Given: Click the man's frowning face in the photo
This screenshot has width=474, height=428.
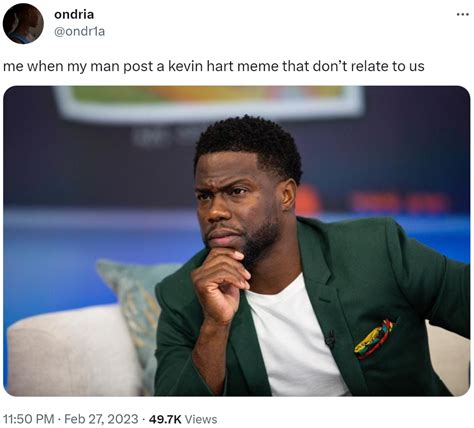Looking at the screenshot, I should pyautogui.click(x=237, y=207).
